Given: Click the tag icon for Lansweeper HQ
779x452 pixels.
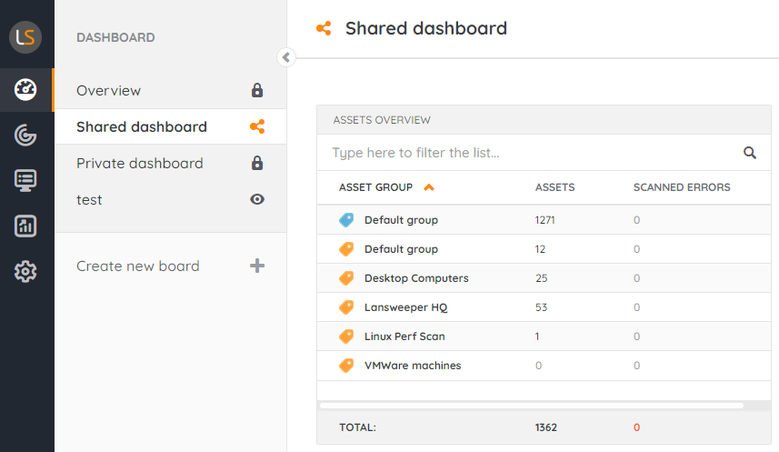Looking at the screenshot, I should 346,307.
